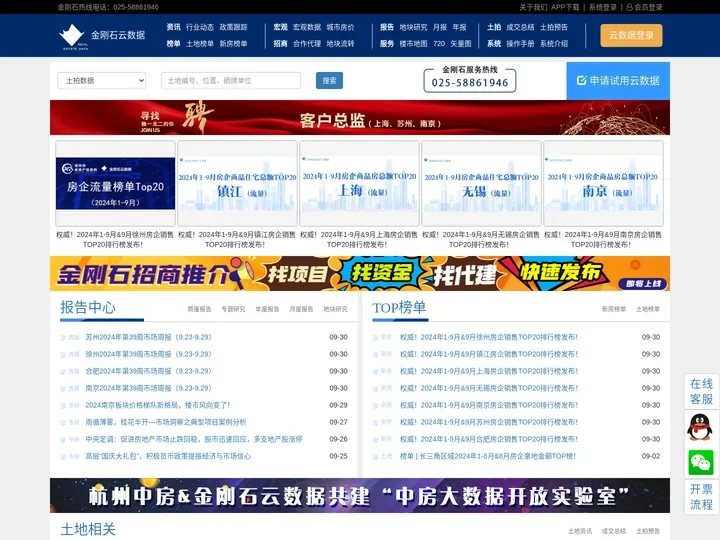The height and width of the screenshot is (540, 720).
Task: Open QQ penguin online chat icon
Action: pyautogui.click(x=700, y=428)
